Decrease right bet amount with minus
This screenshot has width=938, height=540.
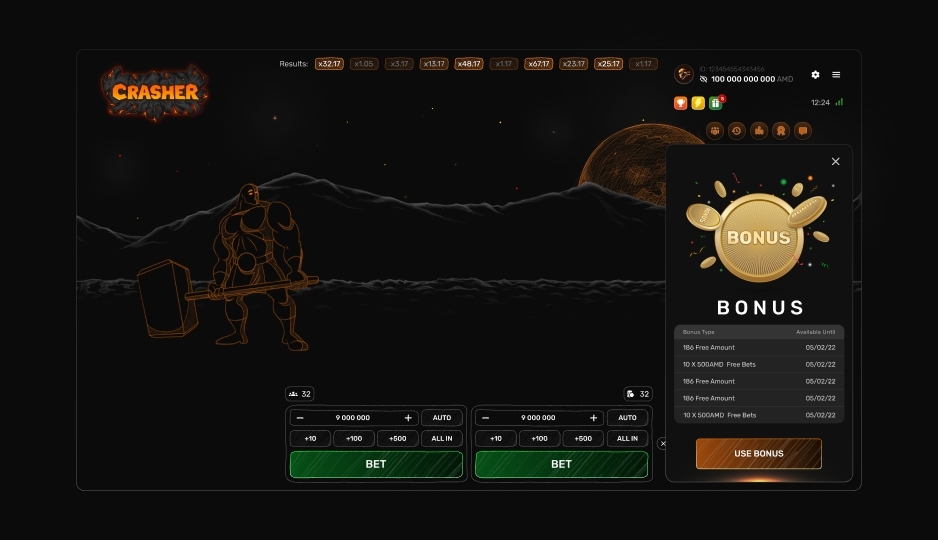coord(486,418)
